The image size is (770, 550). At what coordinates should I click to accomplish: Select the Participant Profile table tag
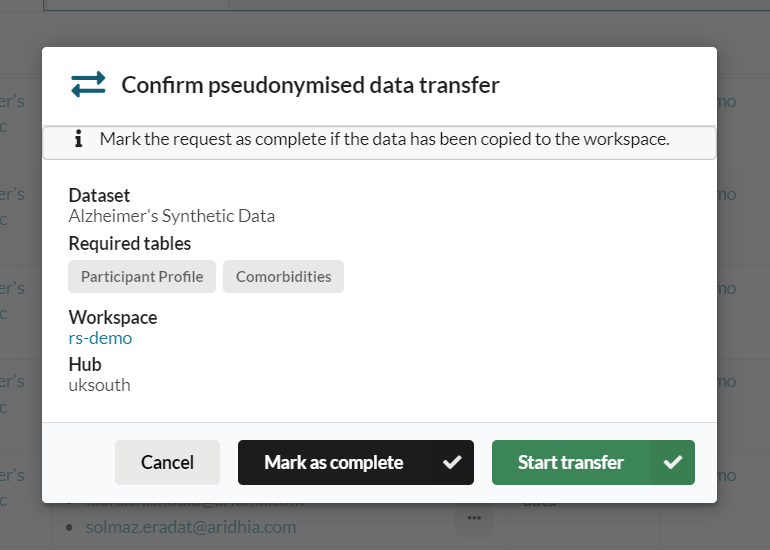[142, 277]
